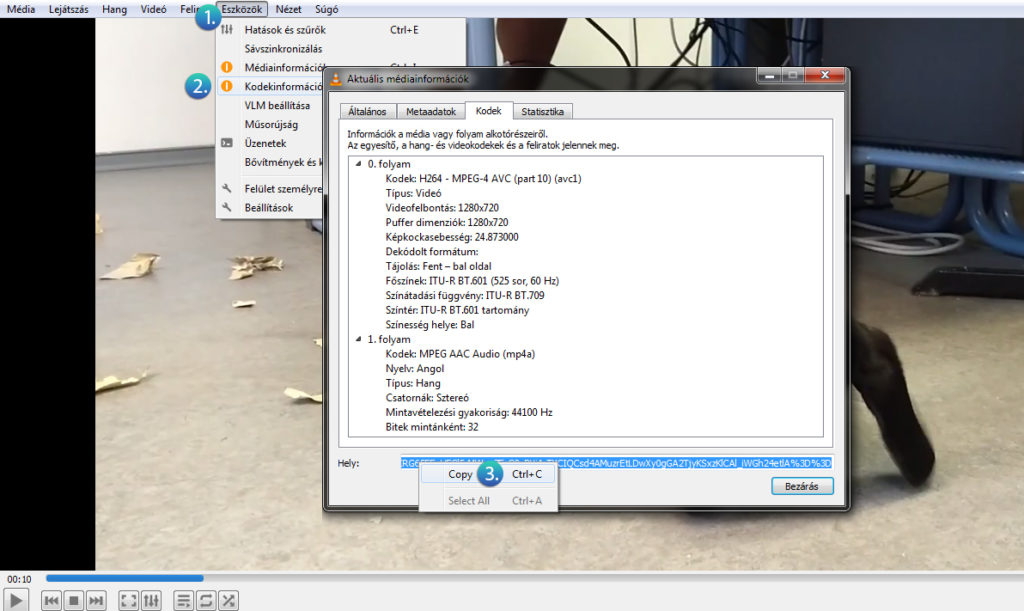Select the Színesség helye: Bal row
Image resolution: width=1024 pixels, height=611 pixels.
430,325
